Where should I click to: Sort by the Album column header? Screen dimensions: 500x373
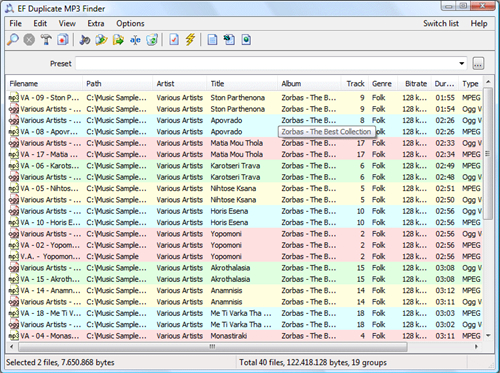(309, 84)
